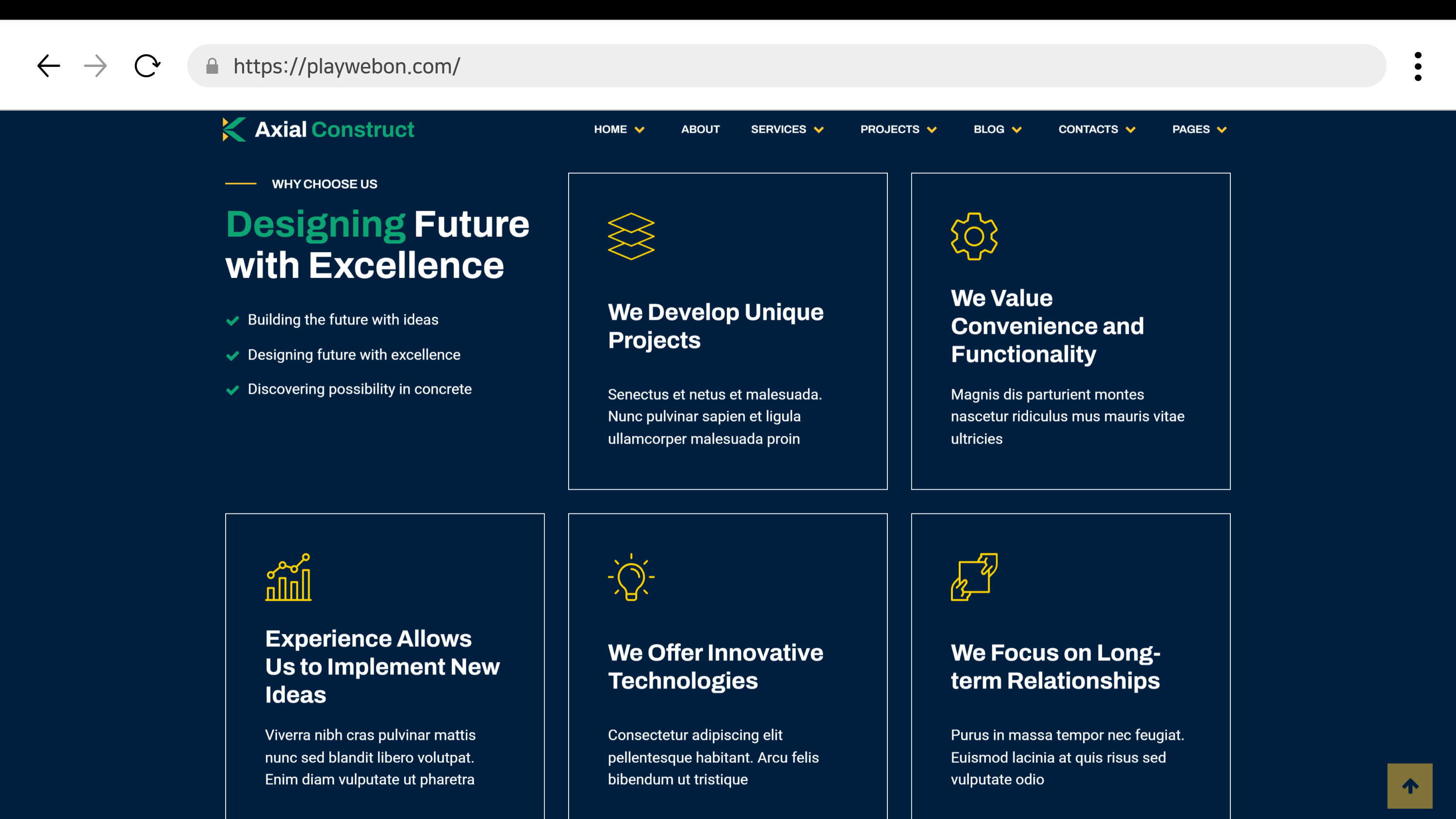The height and width of the screenshot is (819, 1456).
Task: Open the PAGES navigation menu
Action: (x=1199, y=130)
